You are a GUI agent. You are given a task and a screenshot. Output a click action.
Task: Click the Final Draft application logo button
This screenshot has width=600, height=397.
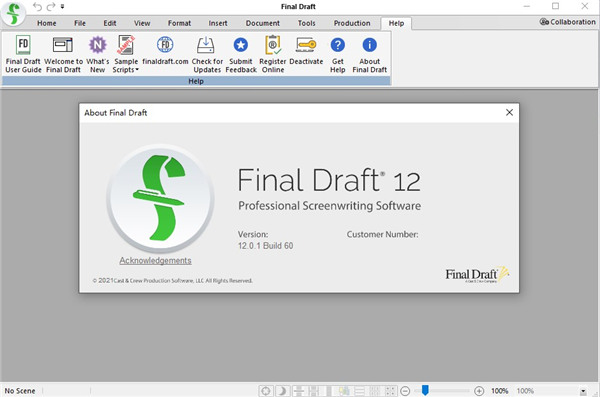[13, 13]
